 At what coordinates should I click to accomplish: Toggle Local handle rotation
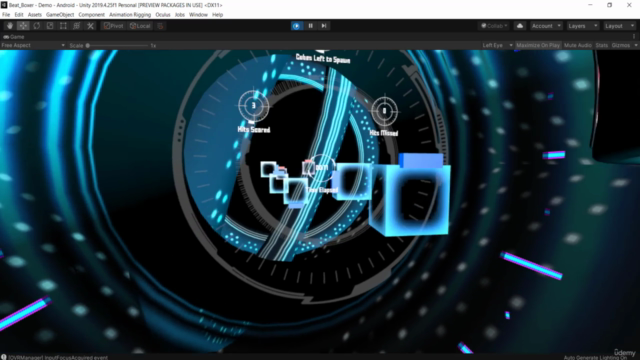coord(140,26)
